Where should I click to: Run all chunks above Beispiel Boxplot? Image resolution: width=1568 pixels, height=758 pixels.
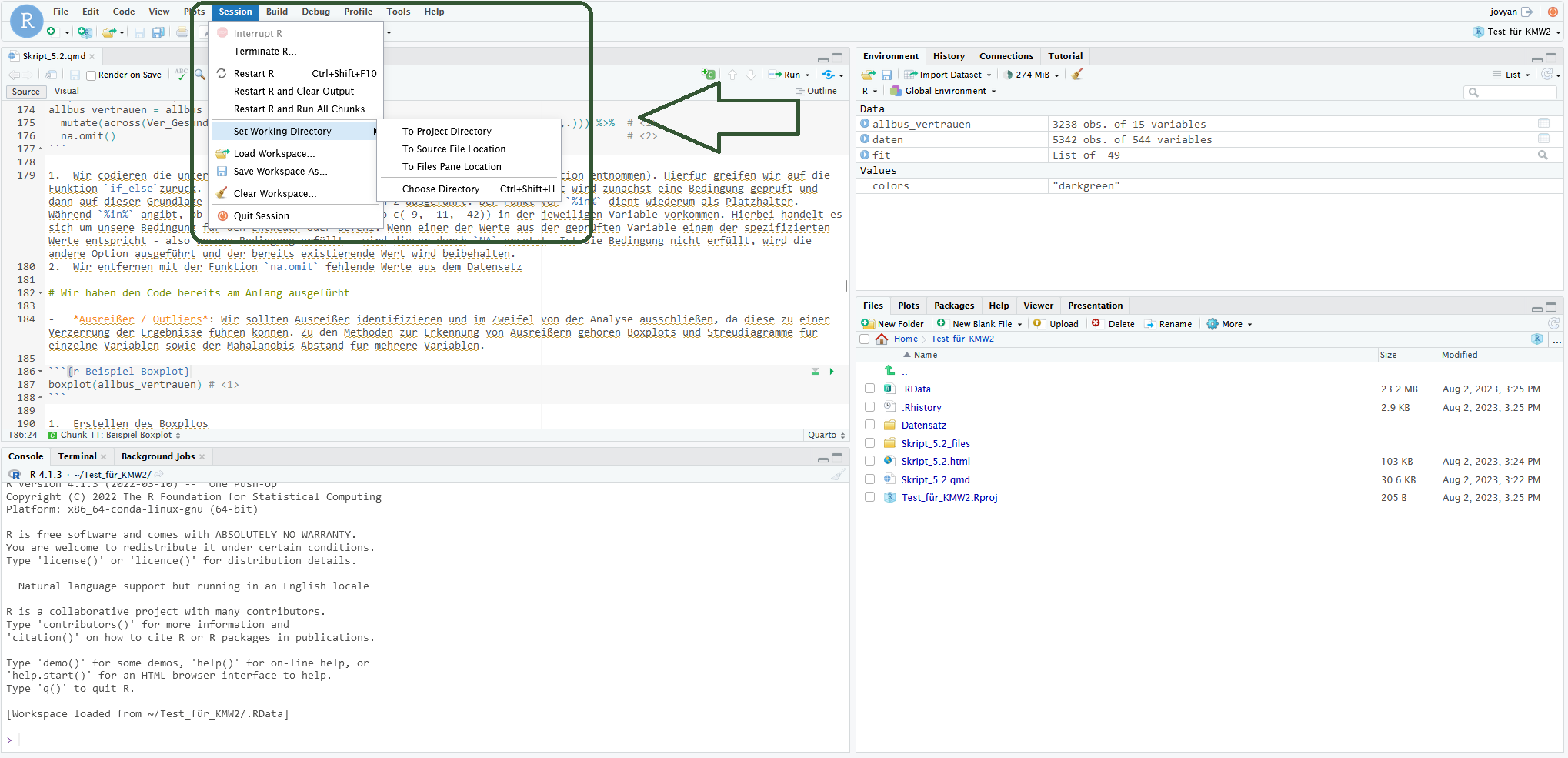tap(815, 372)
